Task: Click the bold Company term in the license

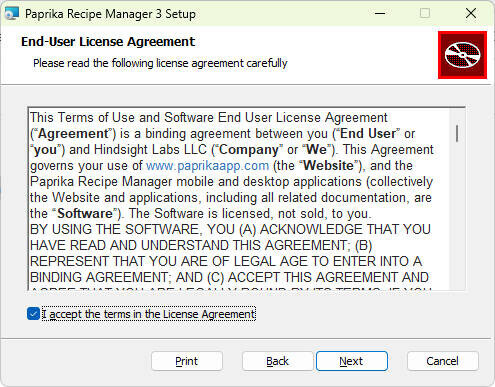Action: click(x=249, y=150)
